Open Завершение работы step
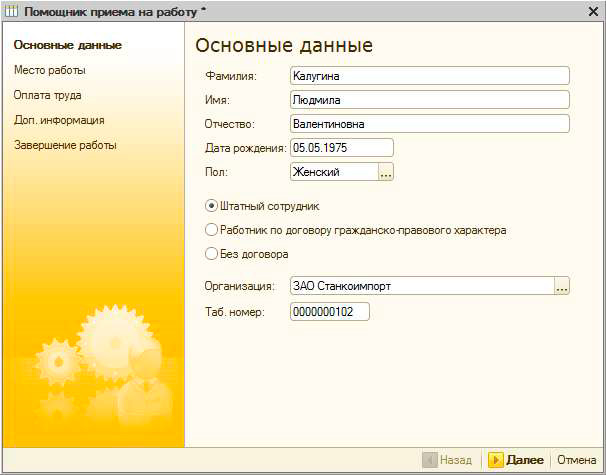This screenshot has width=606, height=475. click(65, 145)
